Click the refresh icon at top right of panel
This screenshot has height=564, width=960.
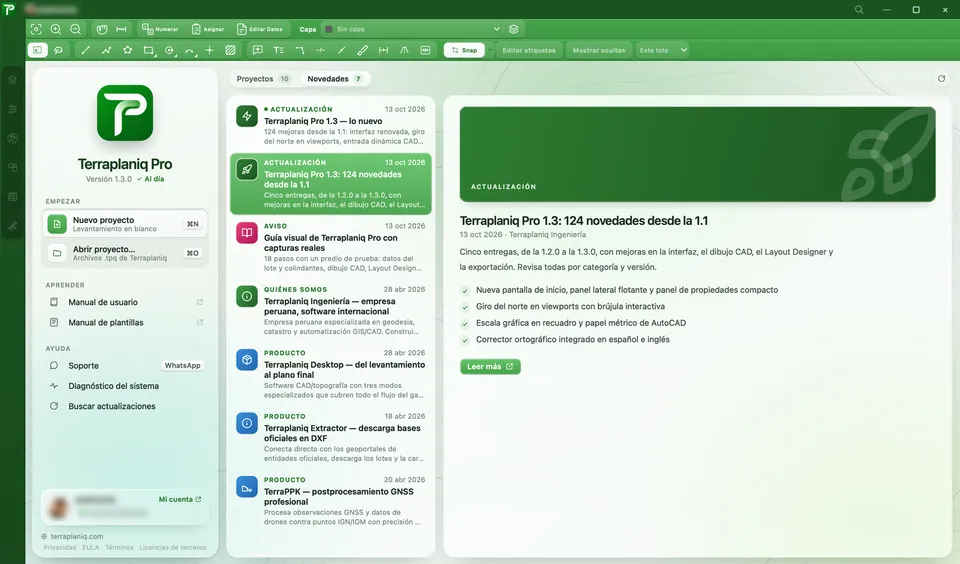point(942,78)
